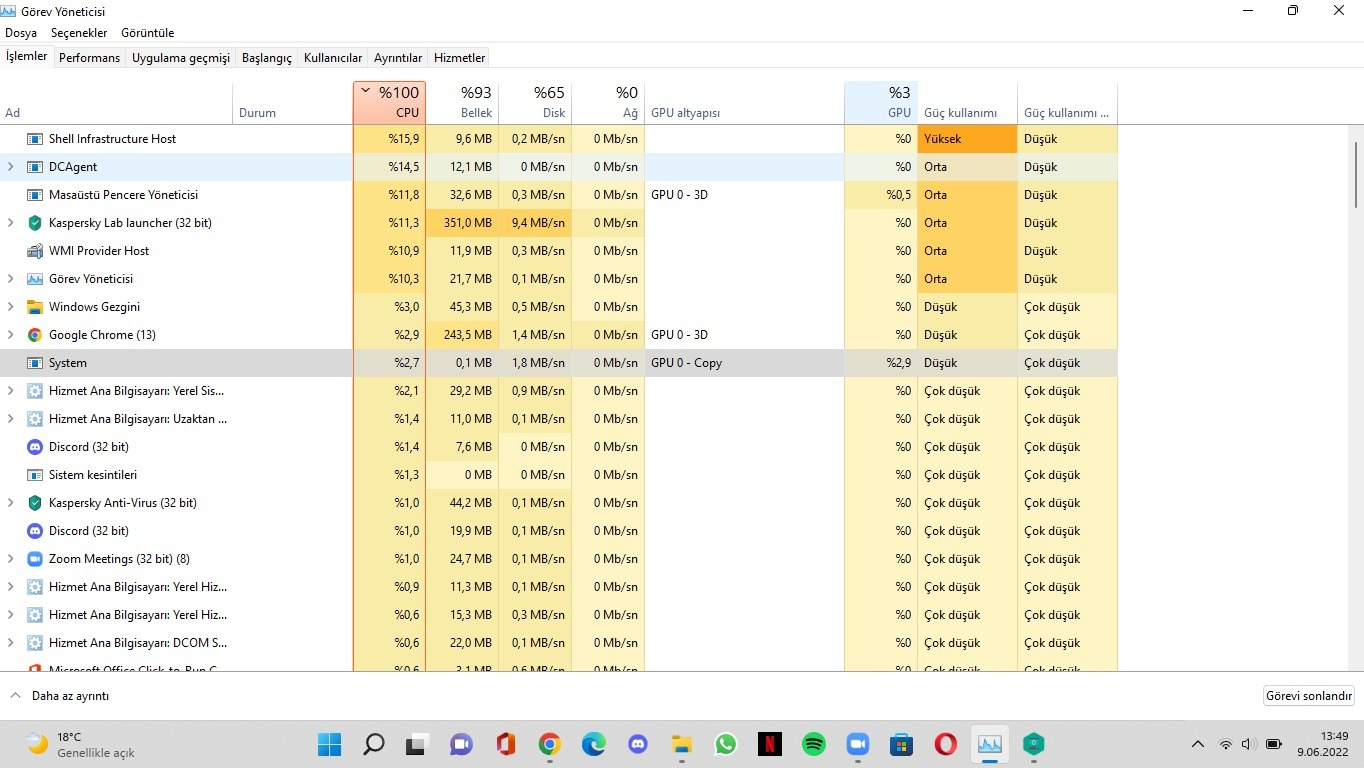Sort by the Bellek column header
Viewport: 1364px width, 768px height.
[462, 103]
